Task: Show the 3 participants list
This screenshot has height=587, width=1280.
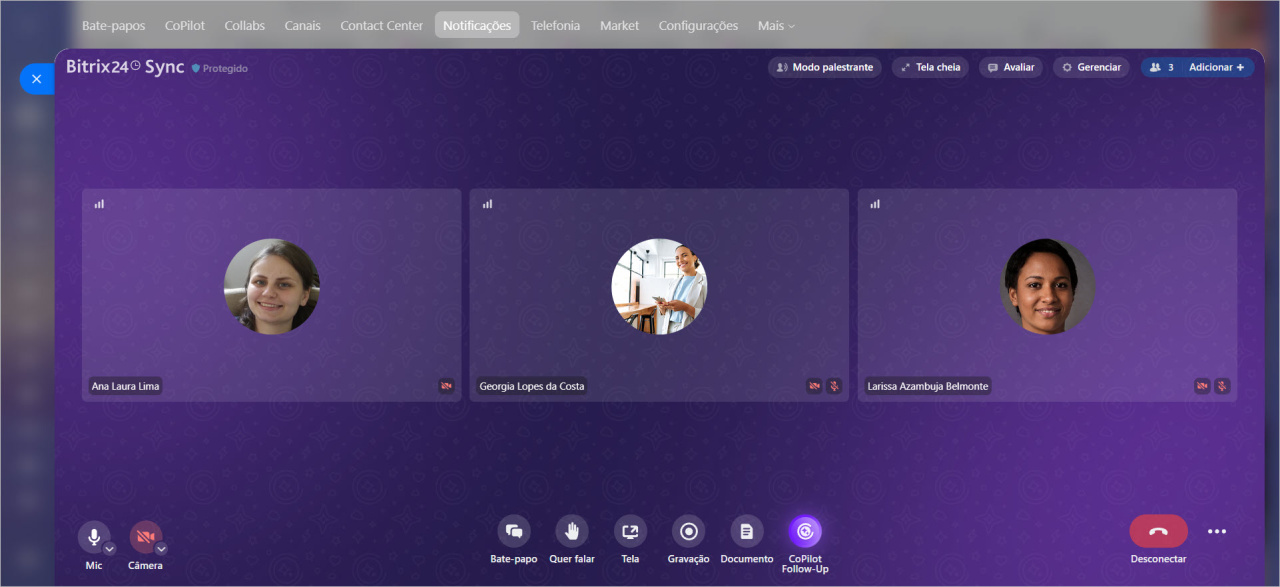Action: [1161, 67]
